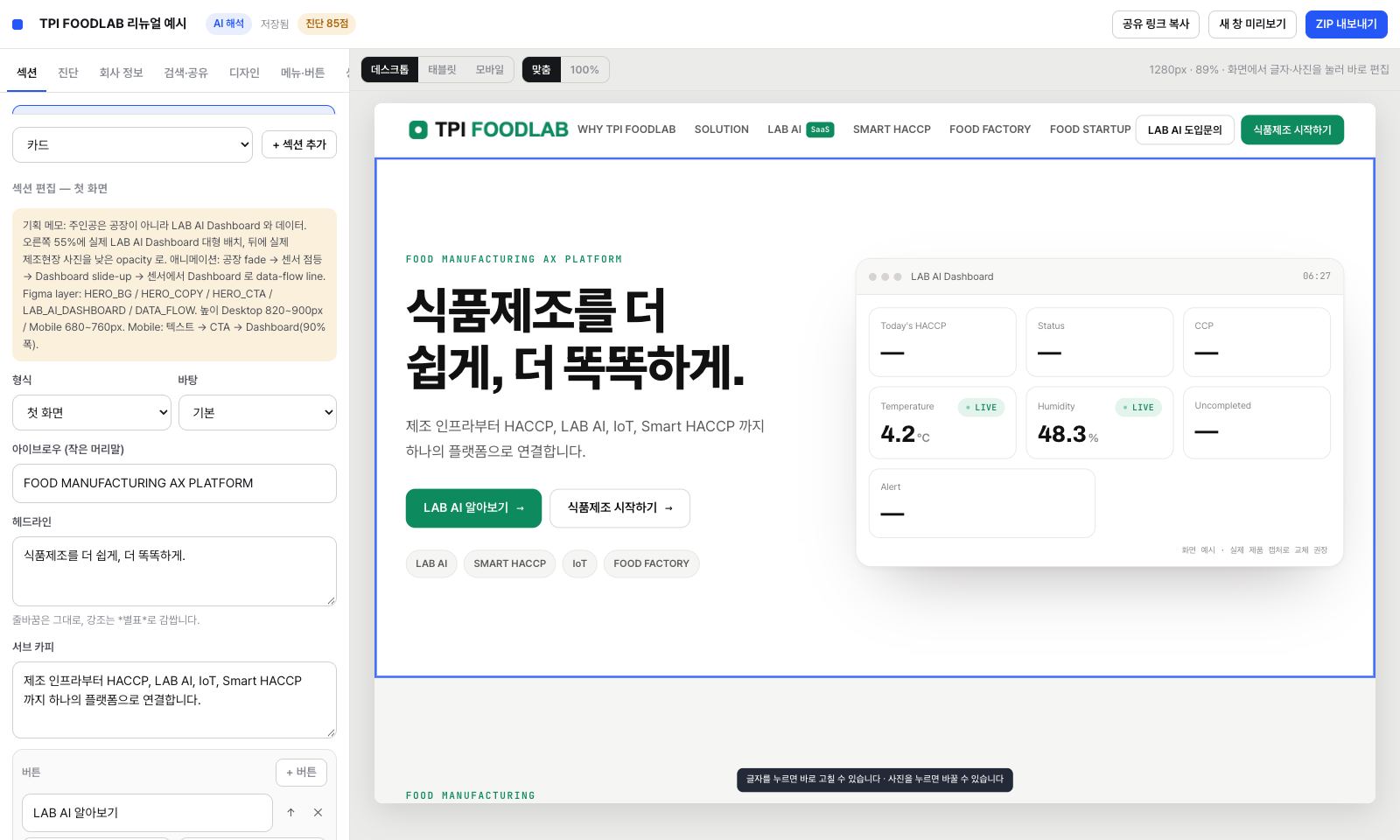The image size is (1400, 840).
Task: Click SMART HACCP nav link
Action: coord(892,129)
